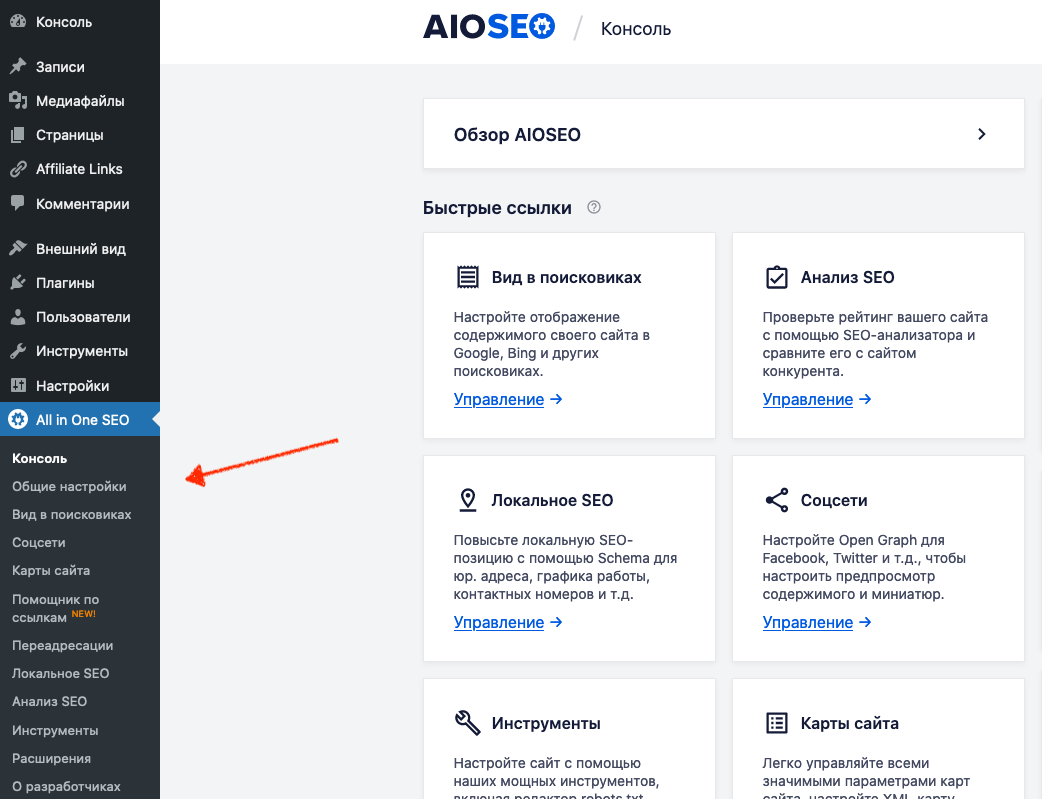Image resolution: width=1042 pixels, height=799 pixels.
Task: Open Карты сайта submenu item
Action: point(51,570)
